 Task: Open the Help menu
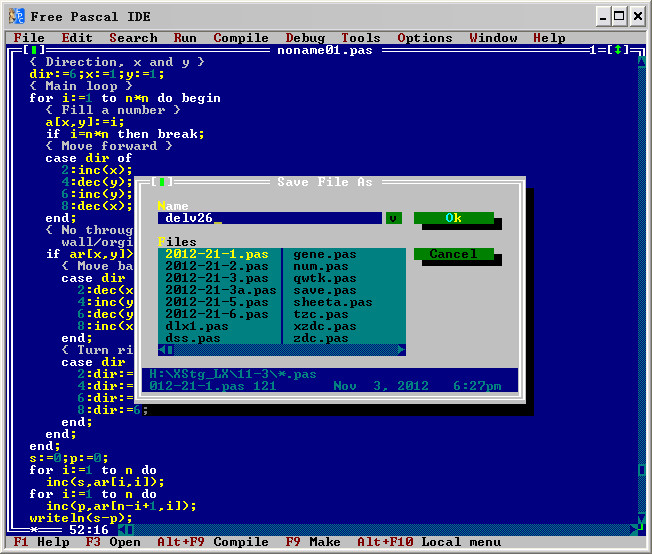[x=549, y=38]
